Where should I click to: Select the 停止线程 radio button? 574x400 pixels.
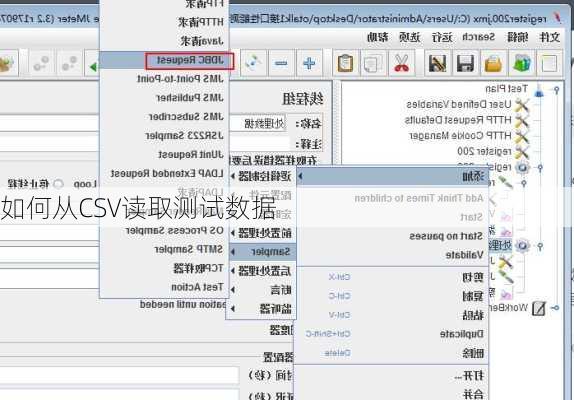[58, 184]
